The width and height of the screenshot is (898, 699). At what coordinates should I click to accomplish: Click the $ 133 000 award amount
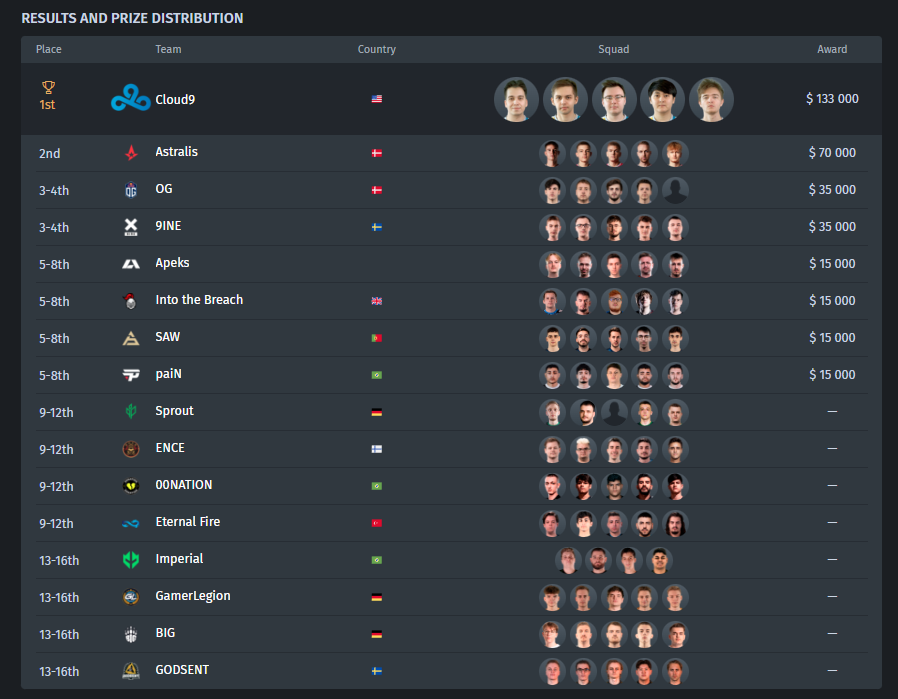click(x=832, y=98)
